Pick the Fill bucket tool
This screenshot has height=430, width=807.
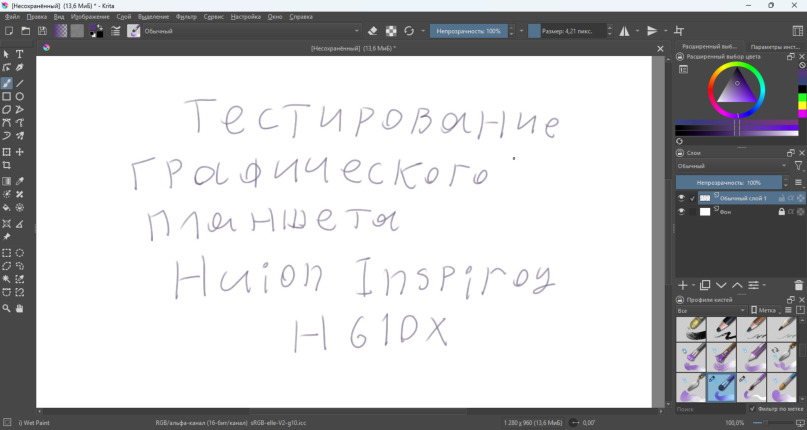point(7,208)
